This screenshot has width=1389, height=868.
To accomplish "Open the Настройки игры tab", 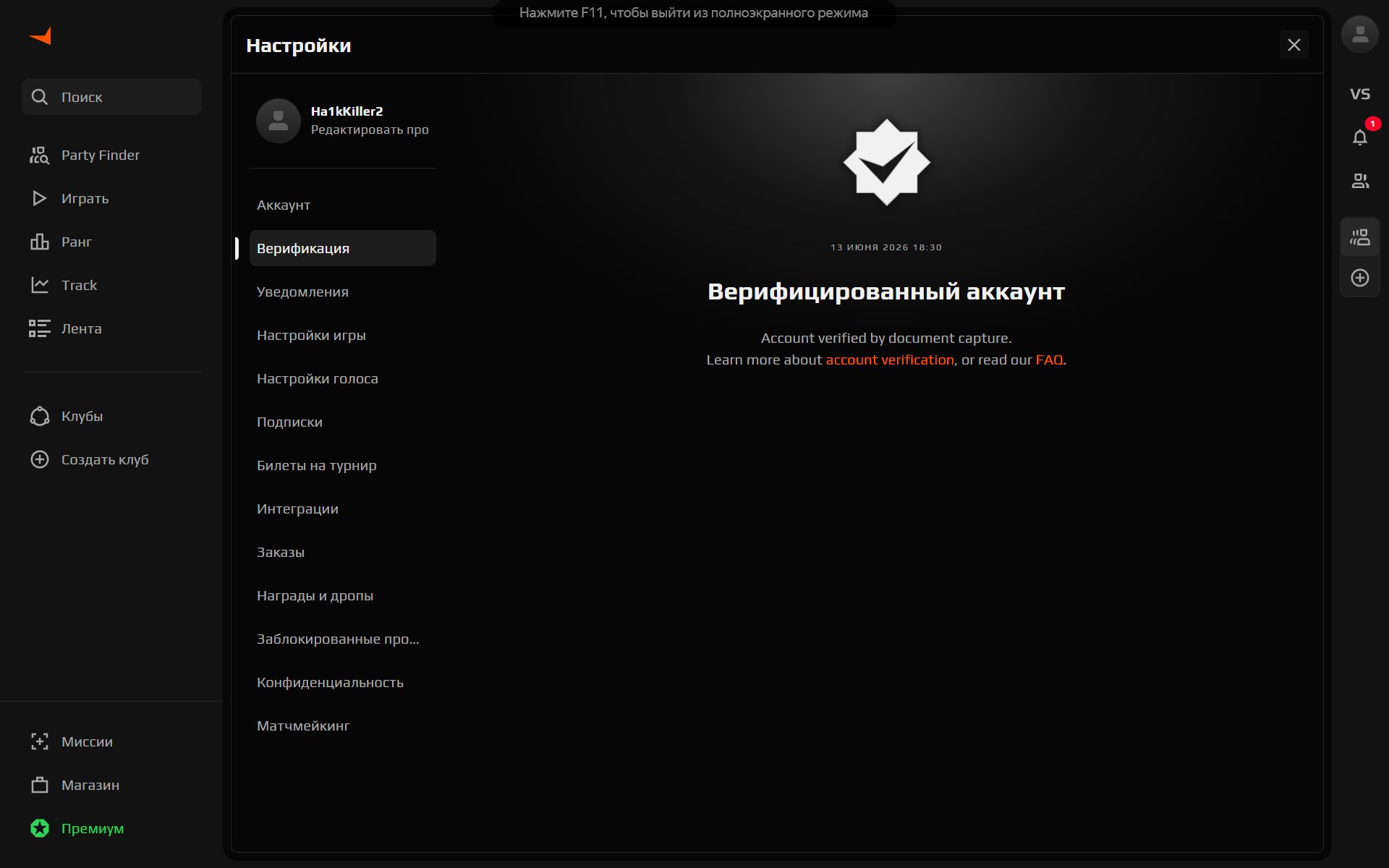I will click(x=343, y=335).
